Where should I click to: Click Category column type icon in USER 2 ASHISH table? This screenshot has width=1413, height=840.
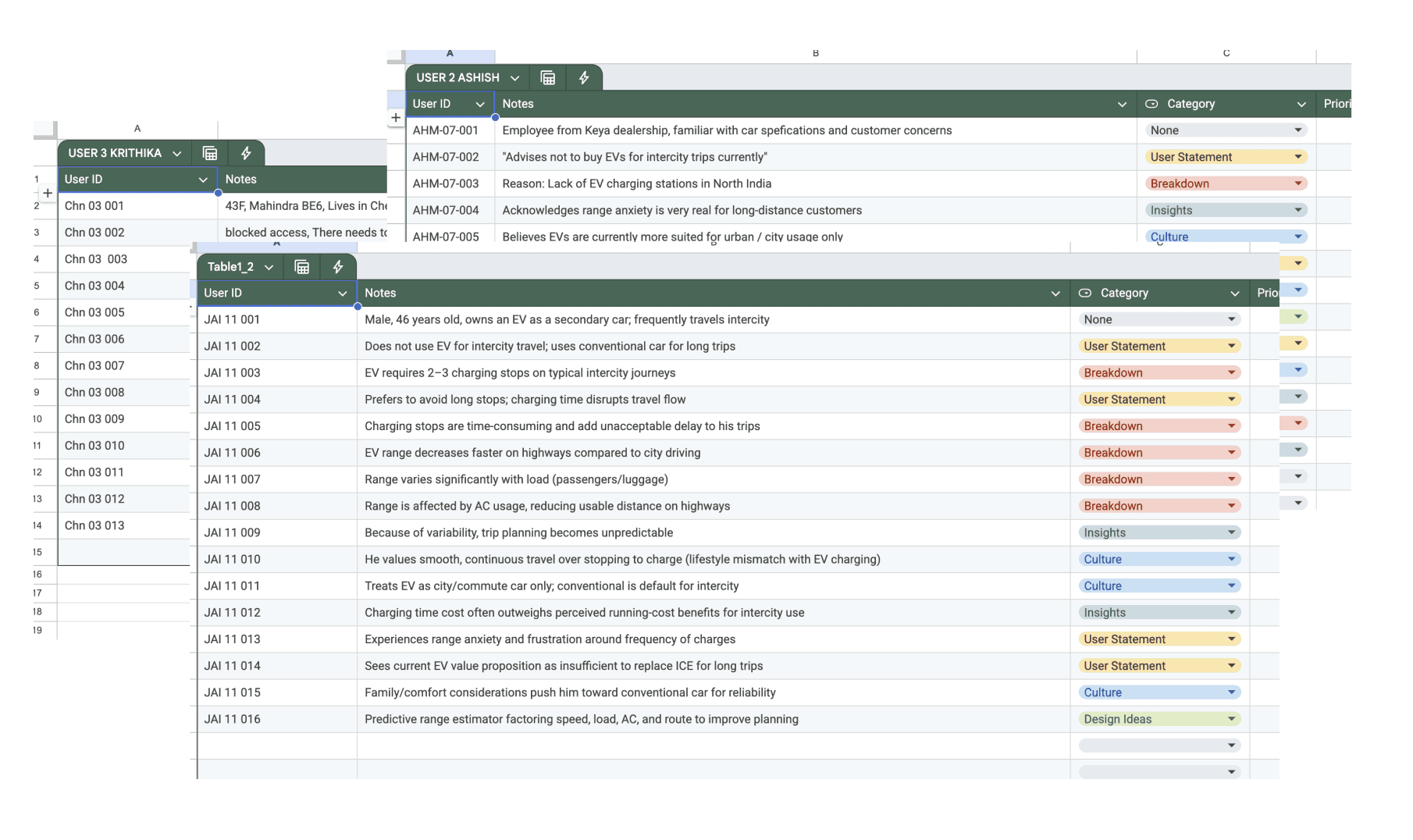[x=1151, y=104]
